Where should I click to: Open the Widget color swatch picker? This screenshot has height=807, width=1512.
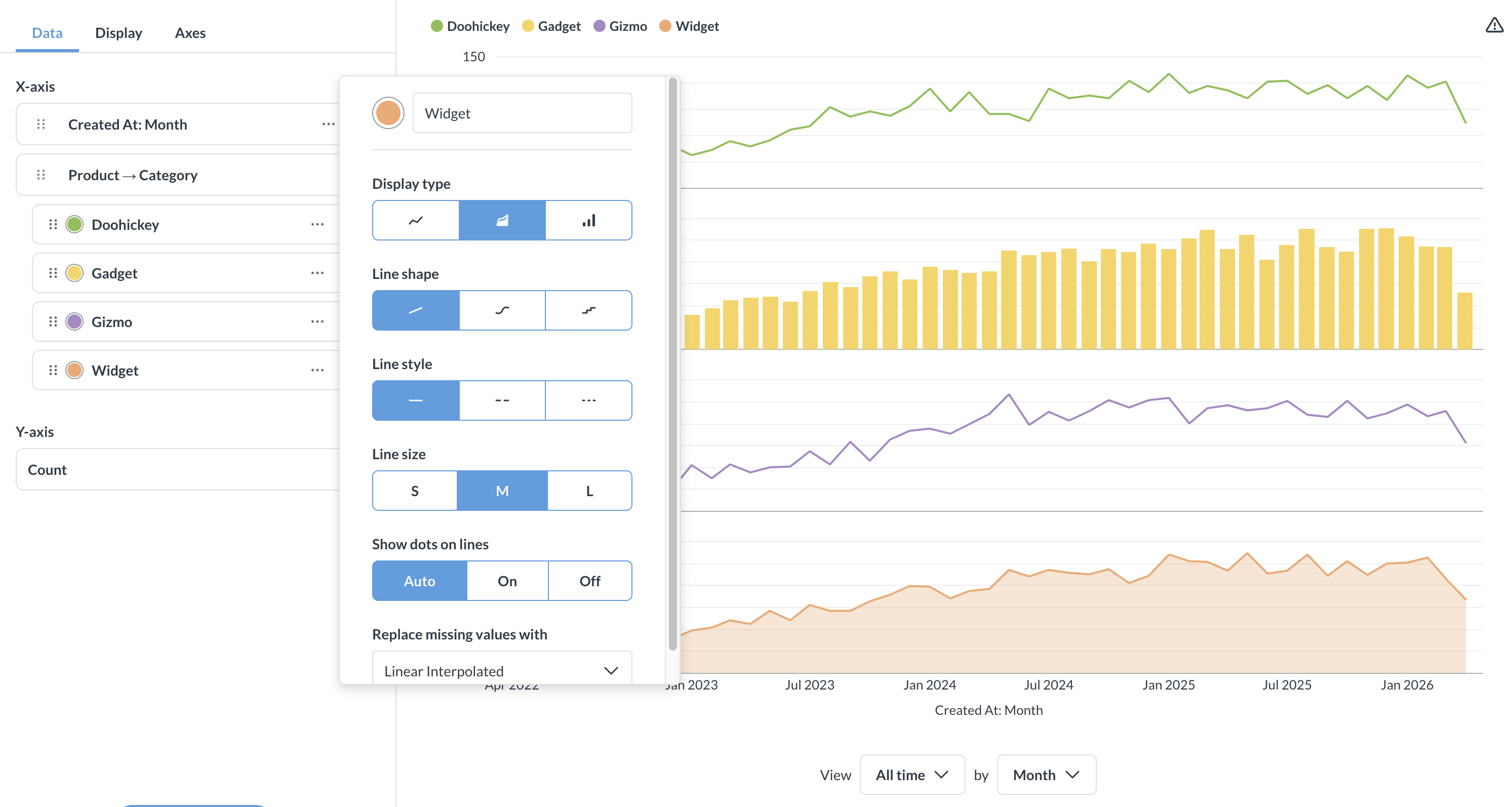click(388, 113)
